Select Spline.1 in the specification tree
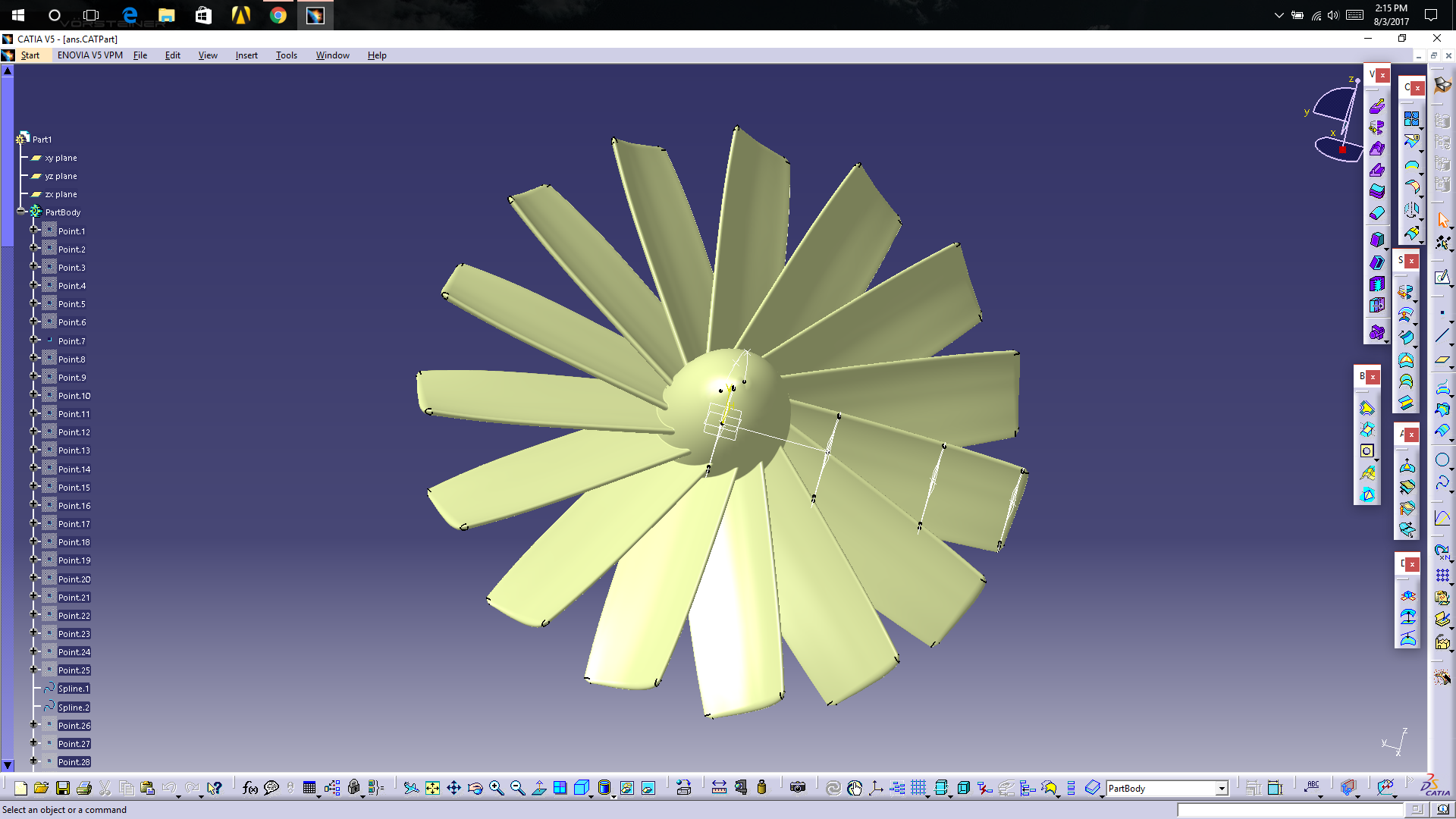Viewport: 1456px width, 819px height. [74, 689]
